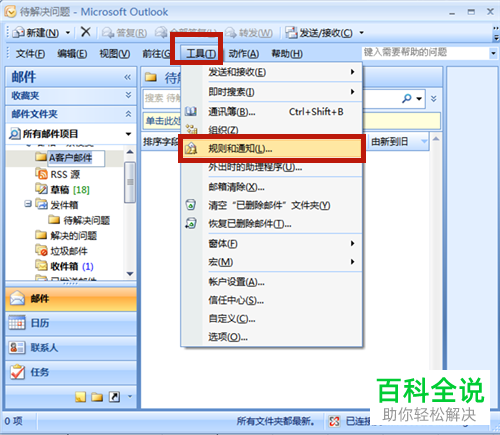Collapse the Mail navigation pane

[x=128, y=77]
